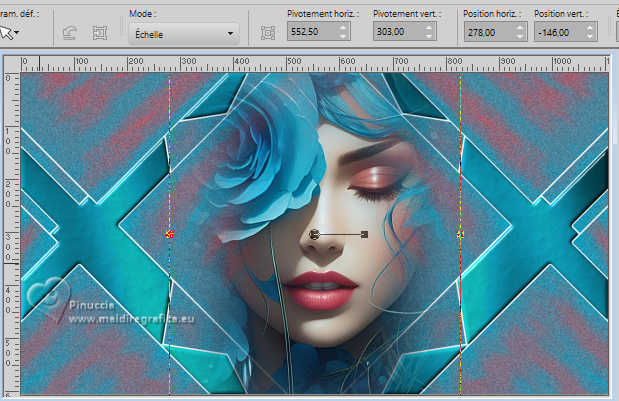Click the rotation handle square right of pivot
This screenshot has width=619, height=401.
coord(364,235)
